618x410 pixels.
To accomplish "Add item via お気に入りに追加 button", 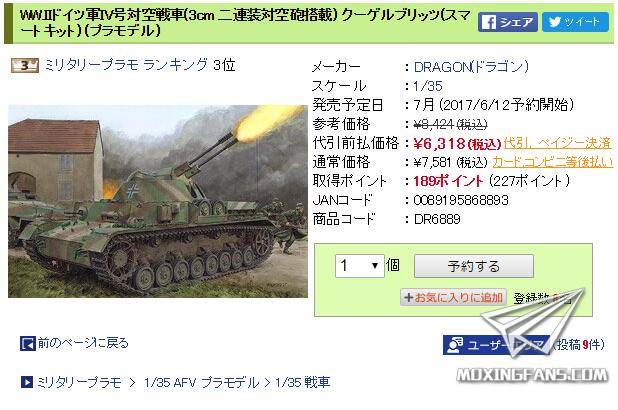I will coord(453,298).
